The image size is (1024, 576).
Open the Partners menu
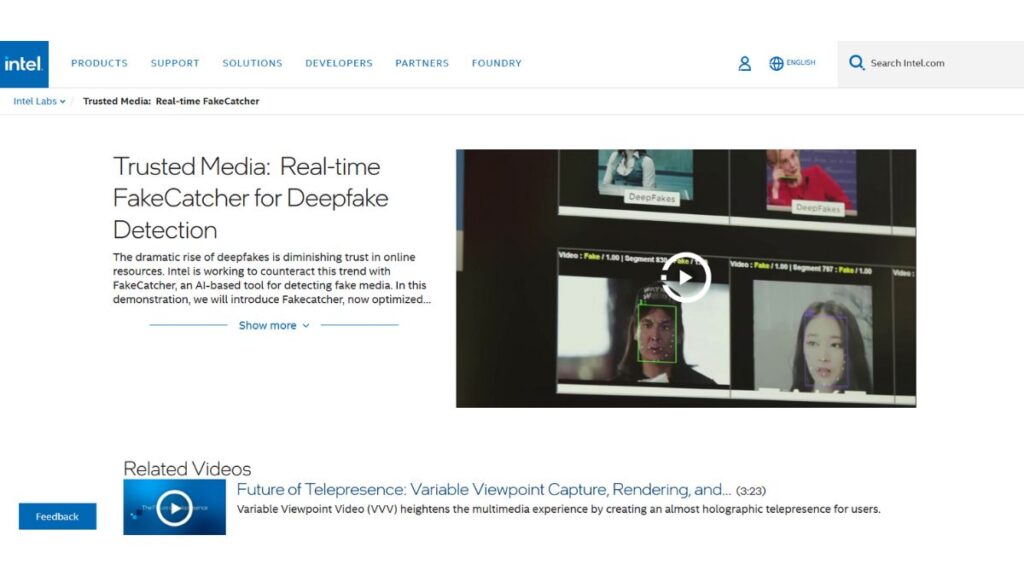coord(422,63)
